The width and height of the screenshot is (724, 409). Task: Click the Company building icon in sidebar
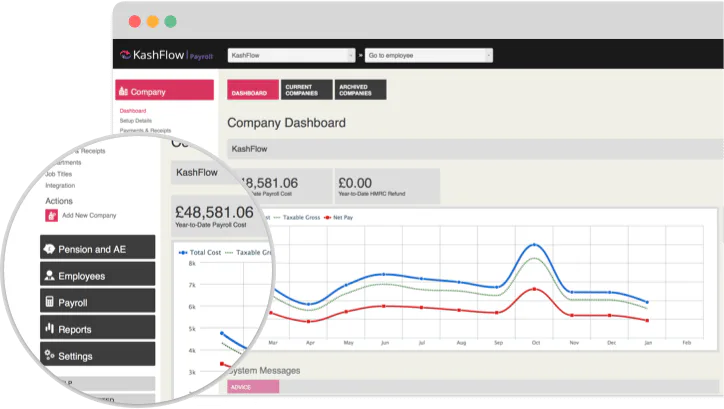click(x=123, y=91)
